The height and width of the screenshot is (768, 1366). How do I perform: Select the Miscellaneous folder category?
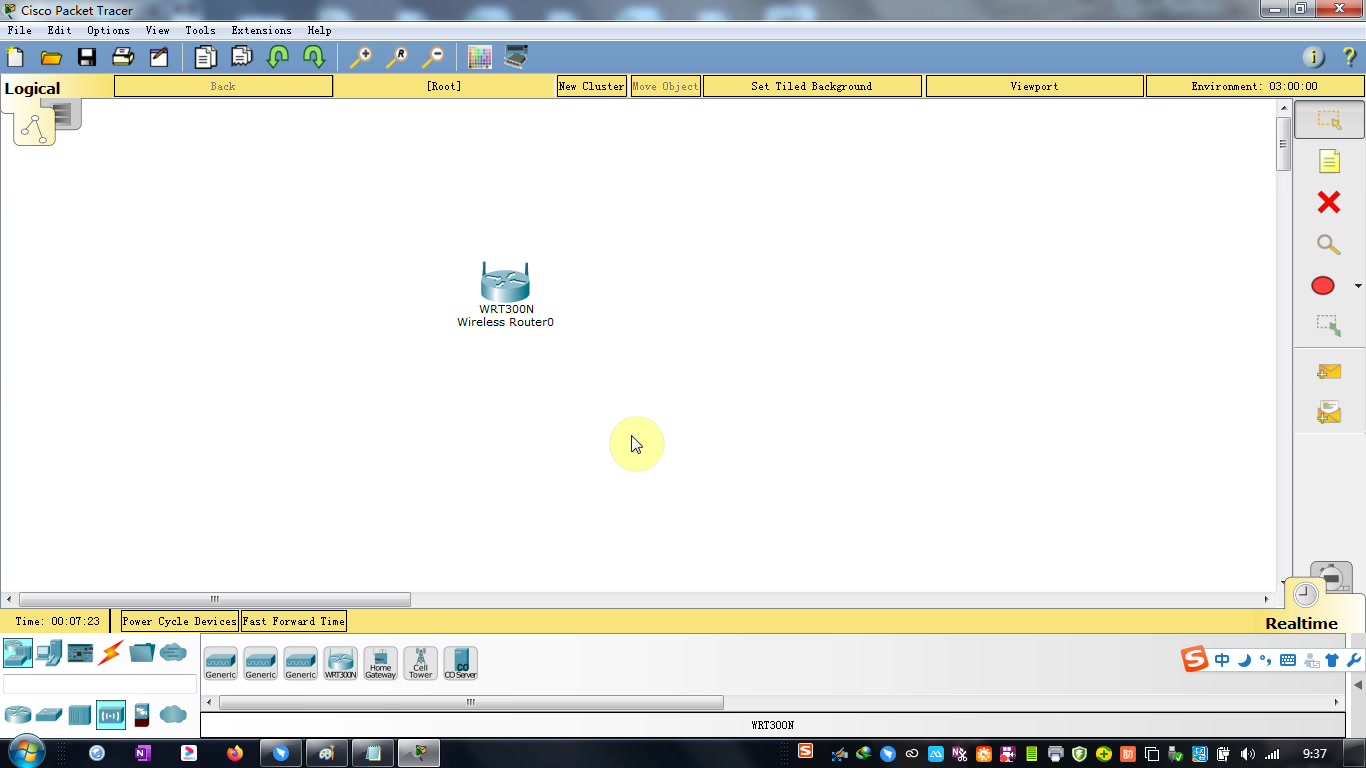(x=142, y=653)
